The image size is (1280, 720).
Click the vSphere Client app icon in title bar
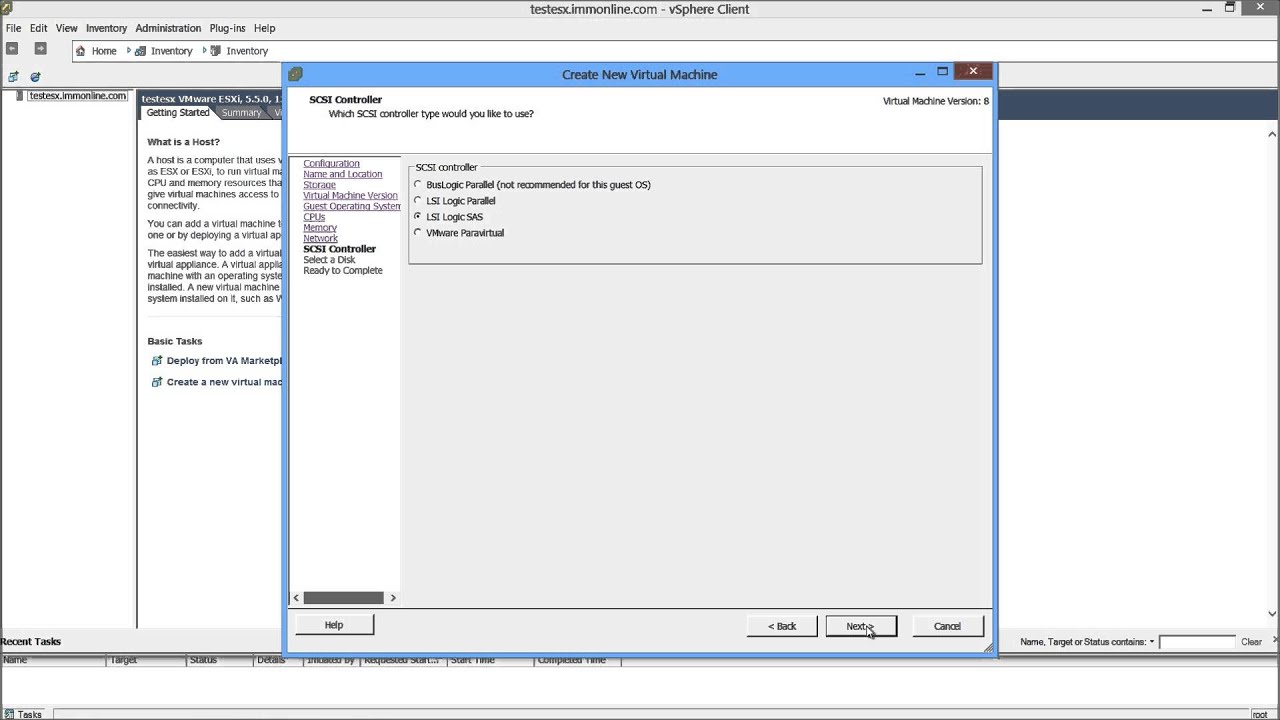[x=6, y=8]
